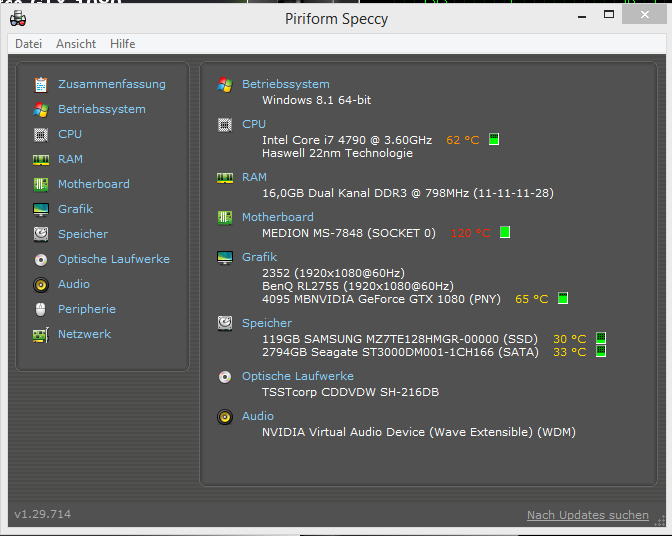672x536 pixels.
Task: Click the Zusammenfassung clipboard icon in the sidebar
Action: click(x=41, y=84)
